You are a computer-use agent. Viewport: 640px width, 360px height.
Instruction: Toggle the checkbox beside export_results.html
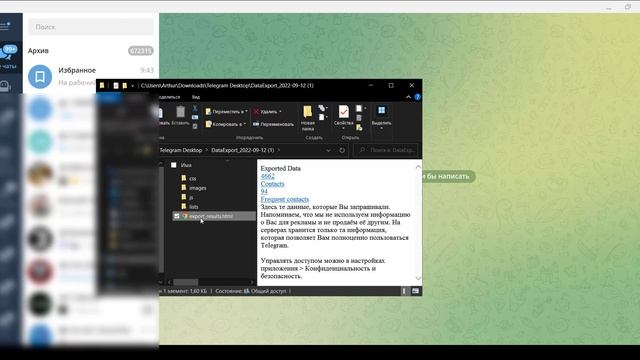coord(176,216)
